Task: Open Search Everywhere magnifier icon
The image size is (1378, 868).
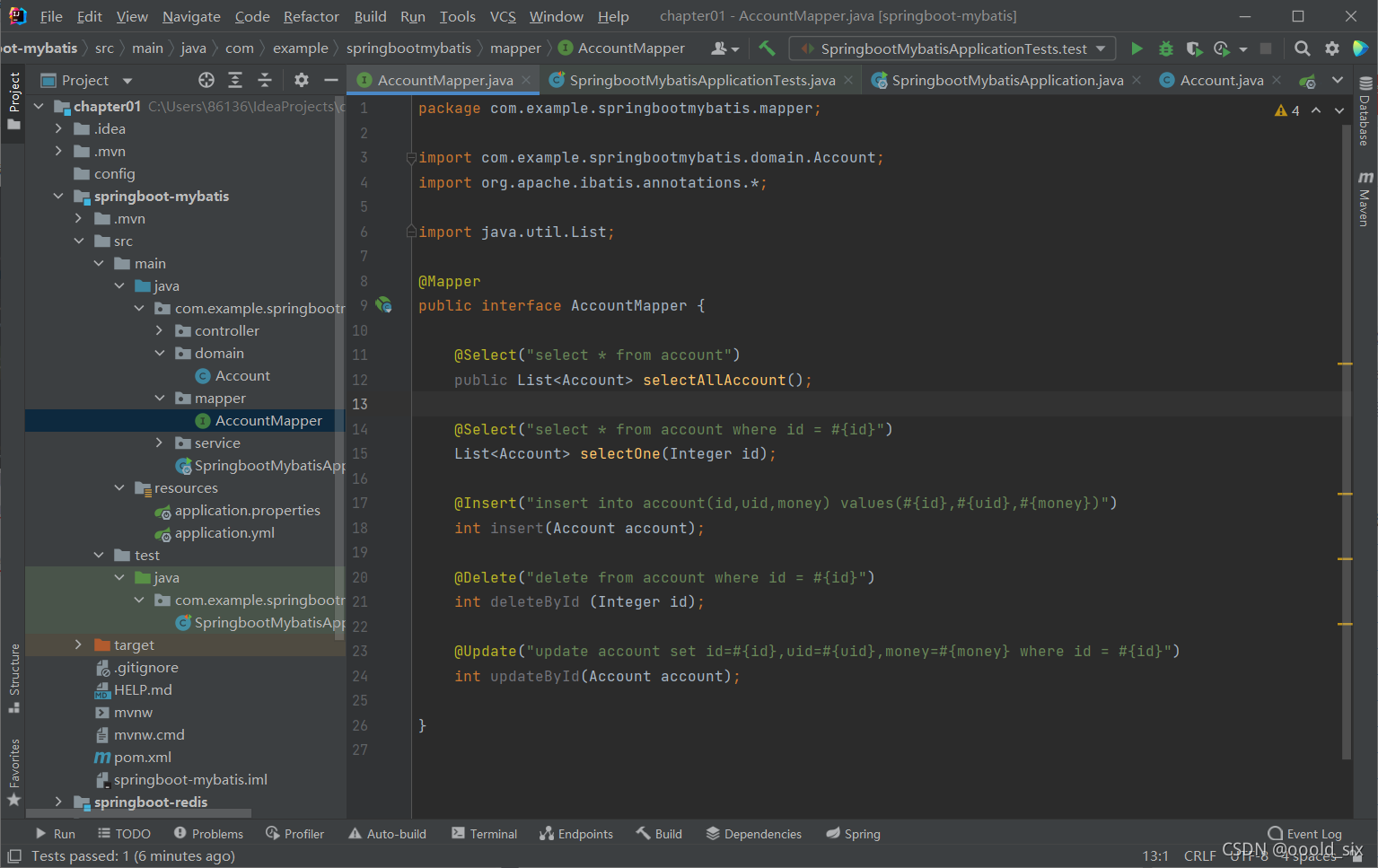Action: click(x=1303, y=48)
